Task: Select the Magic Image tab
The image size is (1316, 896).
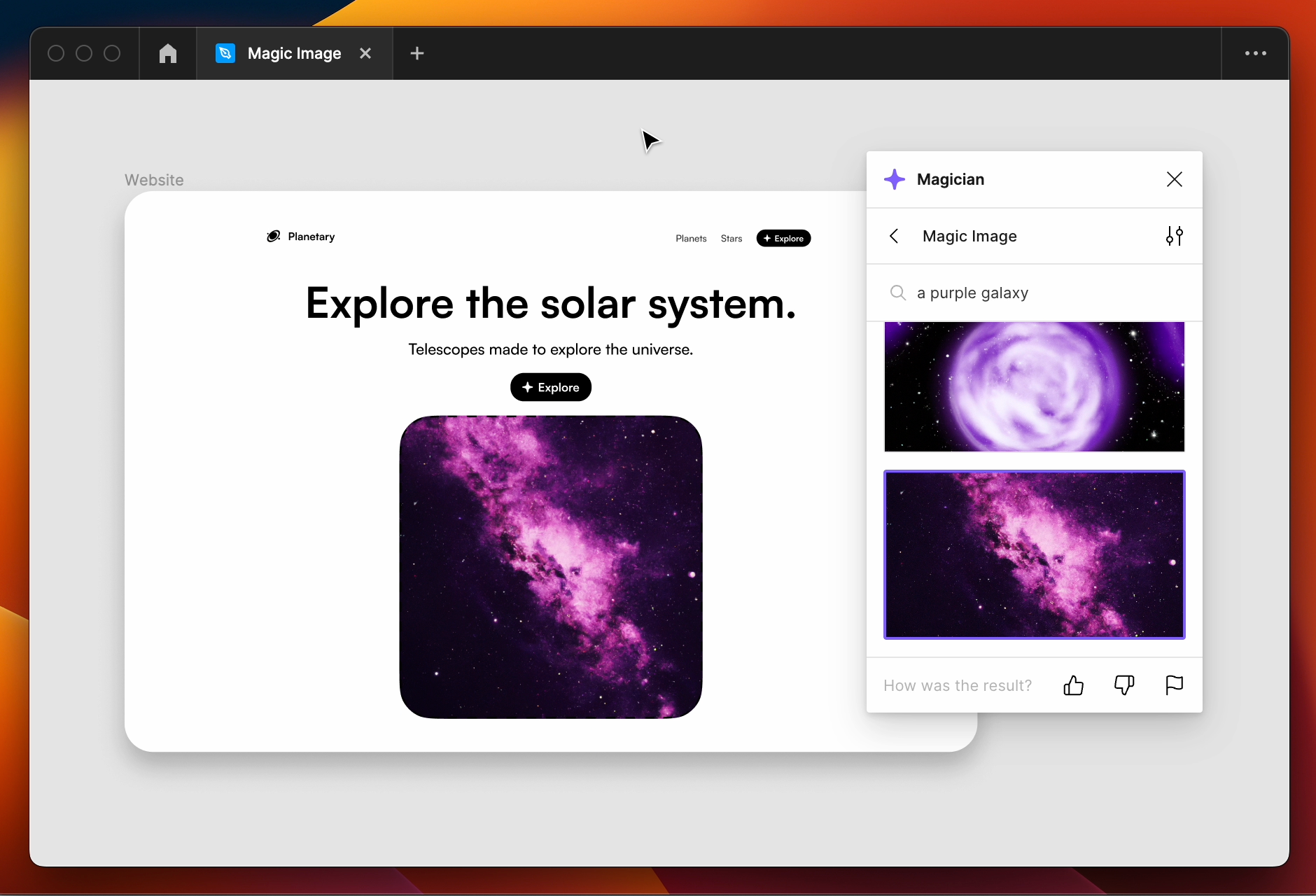Action: coord(294,52)
